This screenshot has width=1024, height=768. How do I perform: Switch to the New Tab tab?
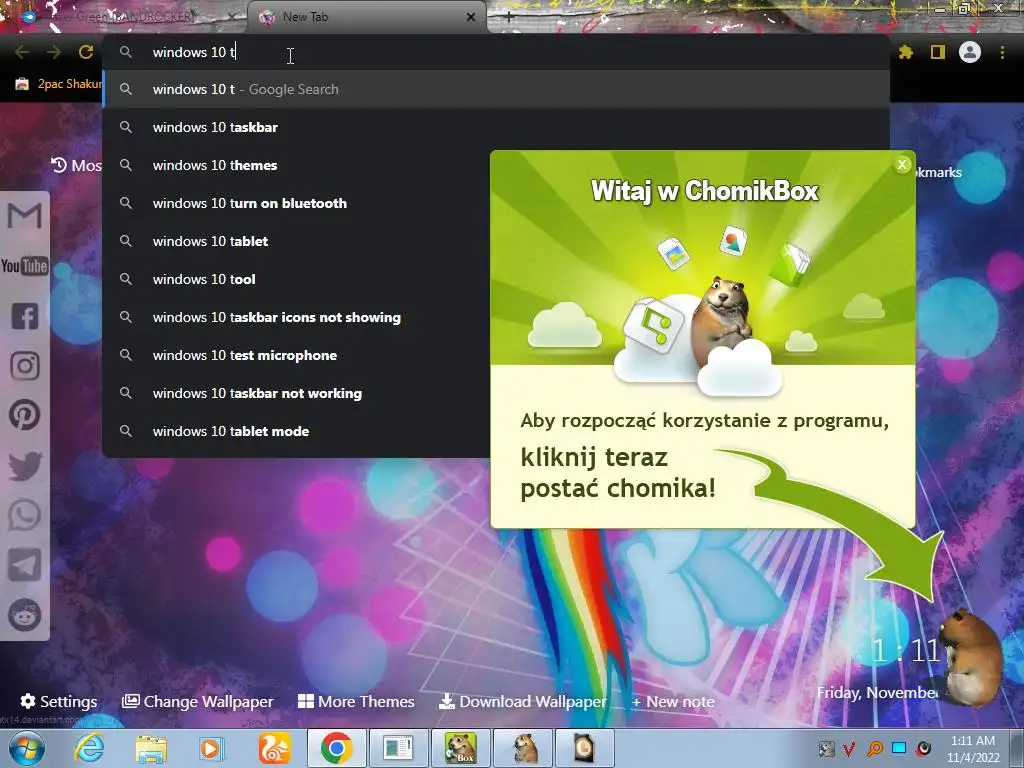[366, 17]
